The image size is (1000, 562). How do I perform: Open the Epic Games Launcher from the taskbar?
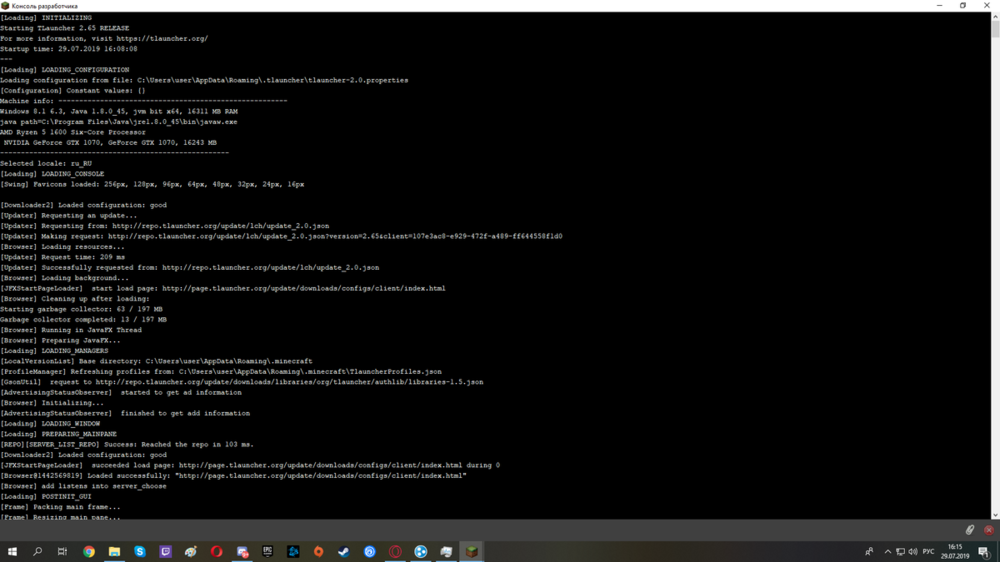pos(267,551)
